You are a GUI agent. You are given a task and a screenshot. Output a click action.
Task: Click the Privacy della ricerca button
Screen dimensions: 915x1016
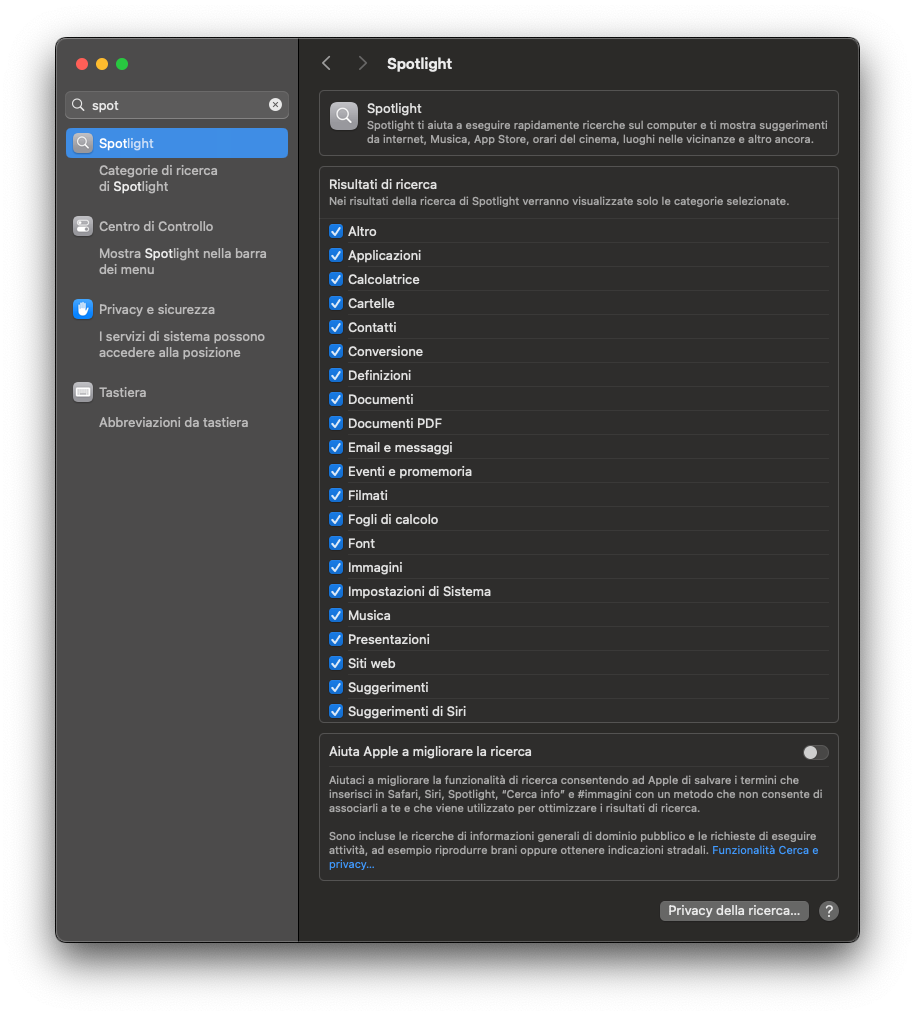[734, 910]
